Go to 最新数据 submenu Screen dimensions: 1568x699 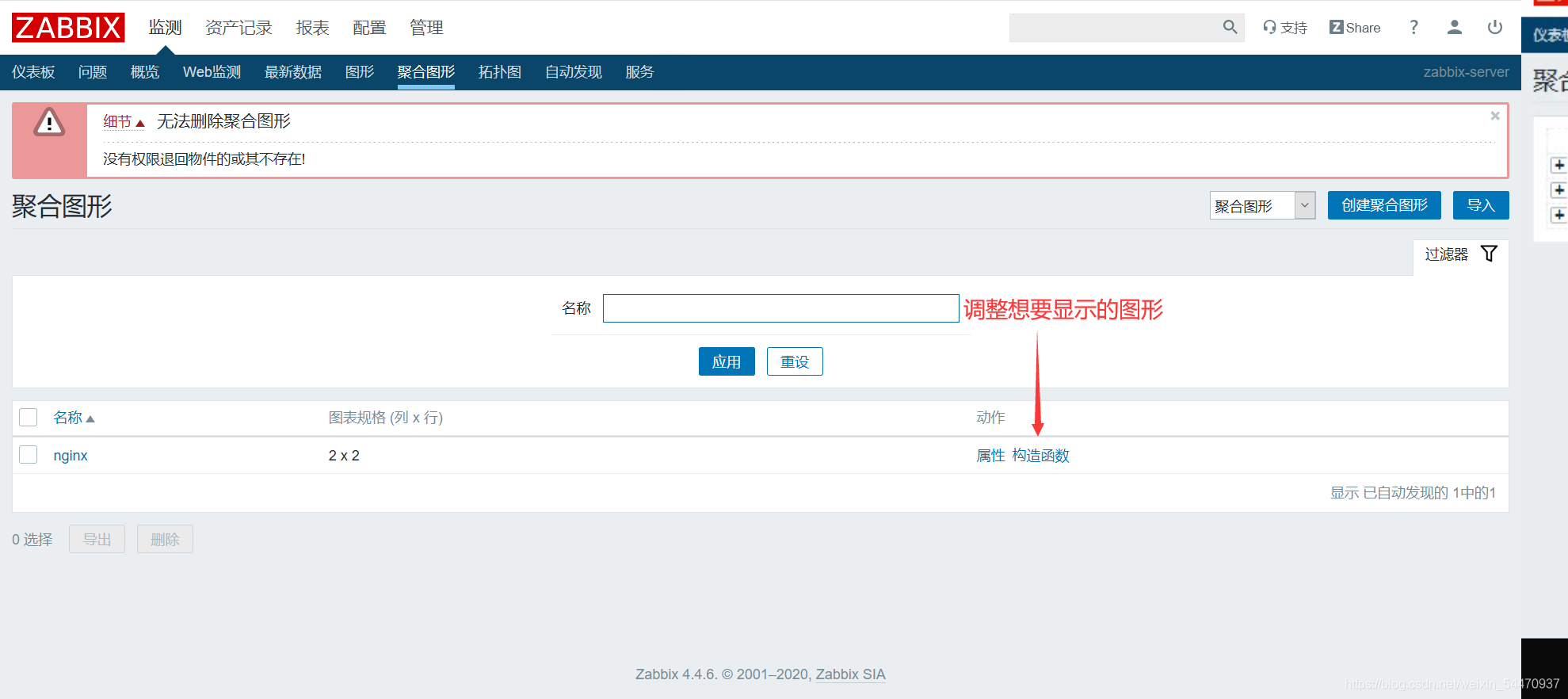coord(293,72)
